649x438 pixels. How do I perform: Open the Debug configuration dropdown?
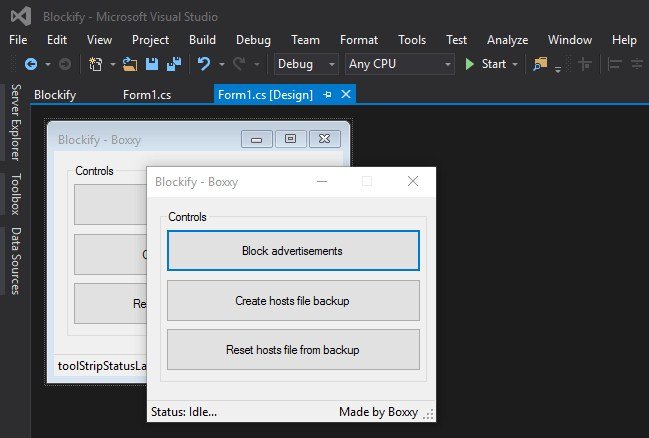306,64
